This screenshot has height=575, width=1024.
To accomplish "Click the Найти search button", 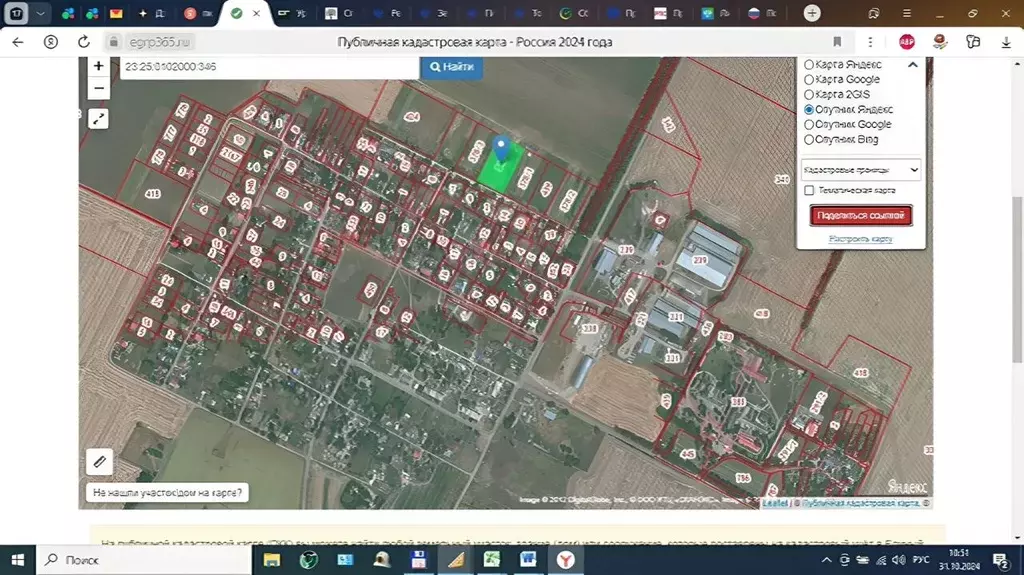I will (451, 67).
